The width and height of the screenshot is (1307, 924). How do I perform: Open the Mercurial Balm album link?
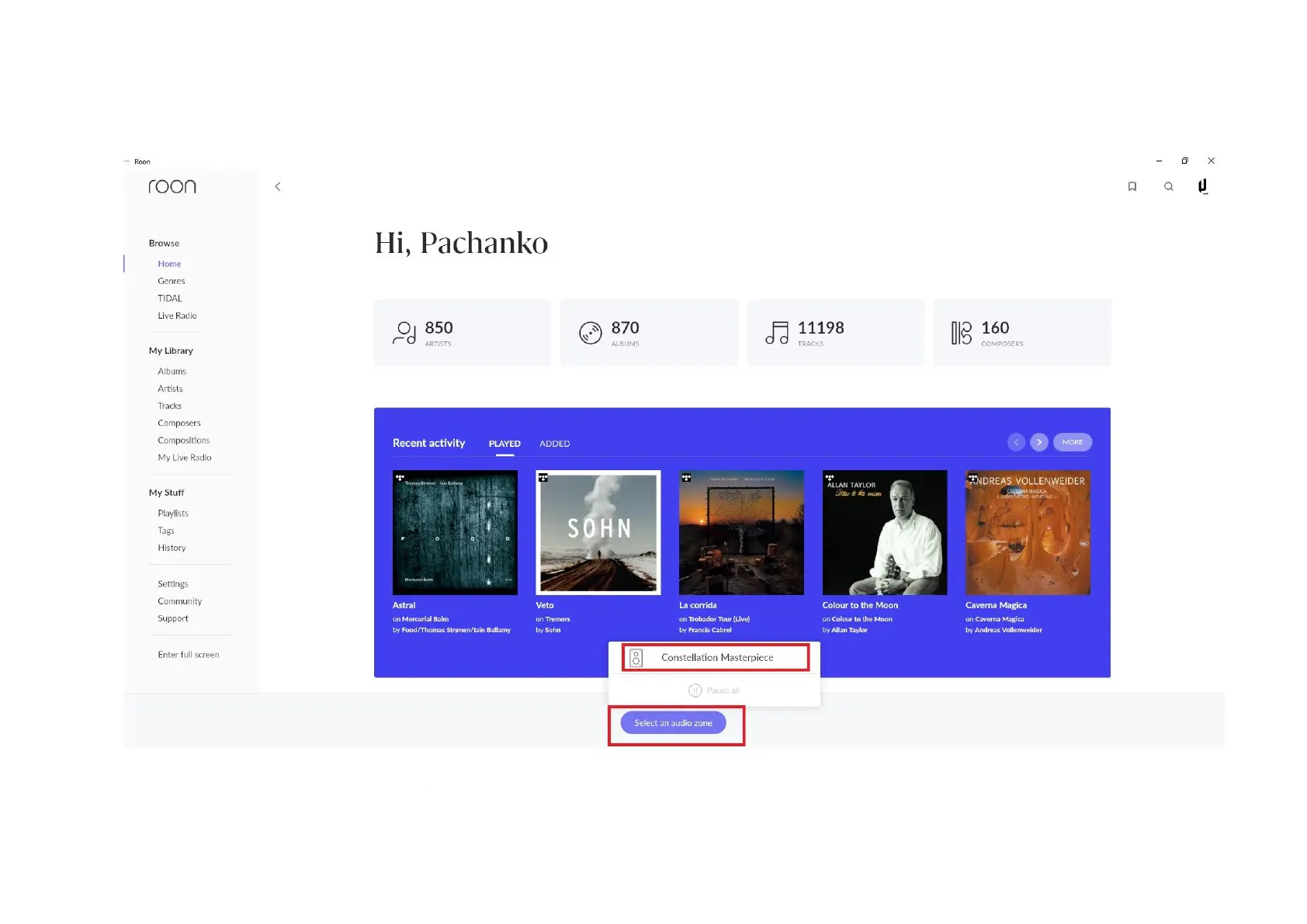click(425, 620)
